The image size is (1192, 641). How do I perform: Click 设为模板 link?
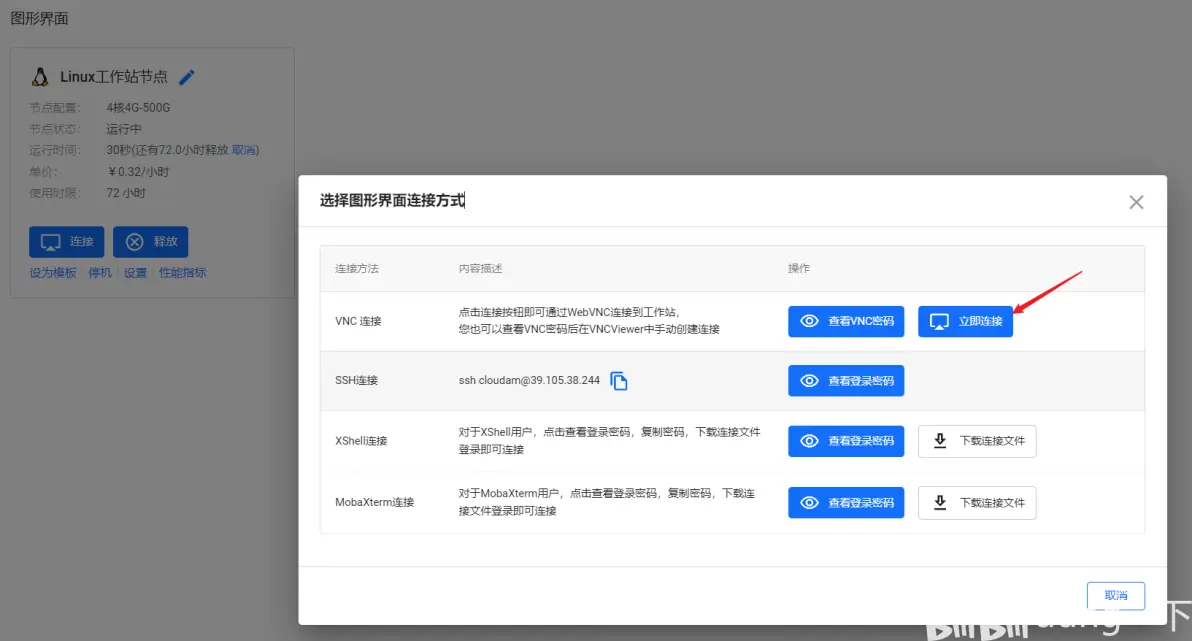point(53,273)
